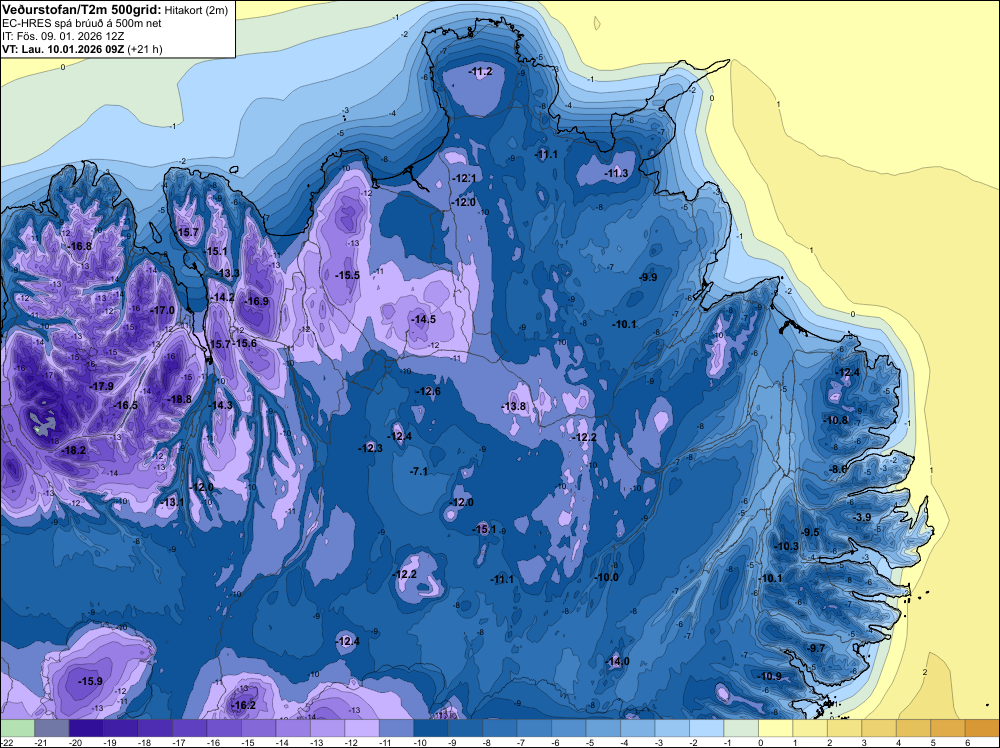The width and height of the screenshot is (1000, 748).
Task: Click the -9.9 temperature value
Action: click(648, 277)
